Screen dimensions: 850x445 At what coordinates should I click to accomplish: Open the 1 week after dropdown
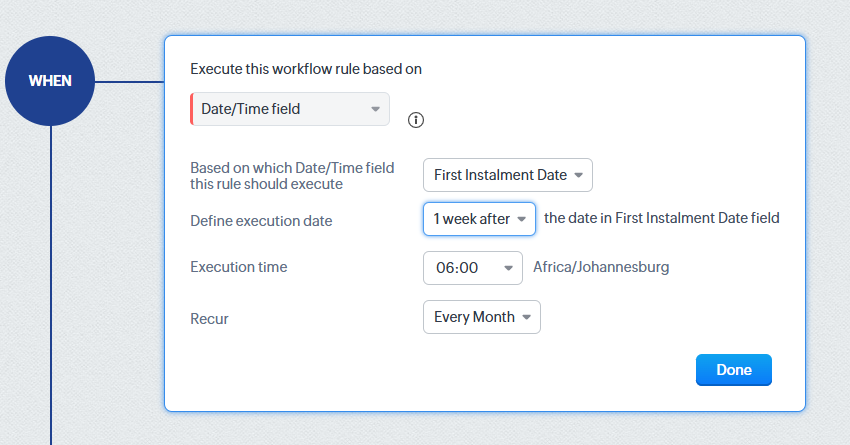478,219
